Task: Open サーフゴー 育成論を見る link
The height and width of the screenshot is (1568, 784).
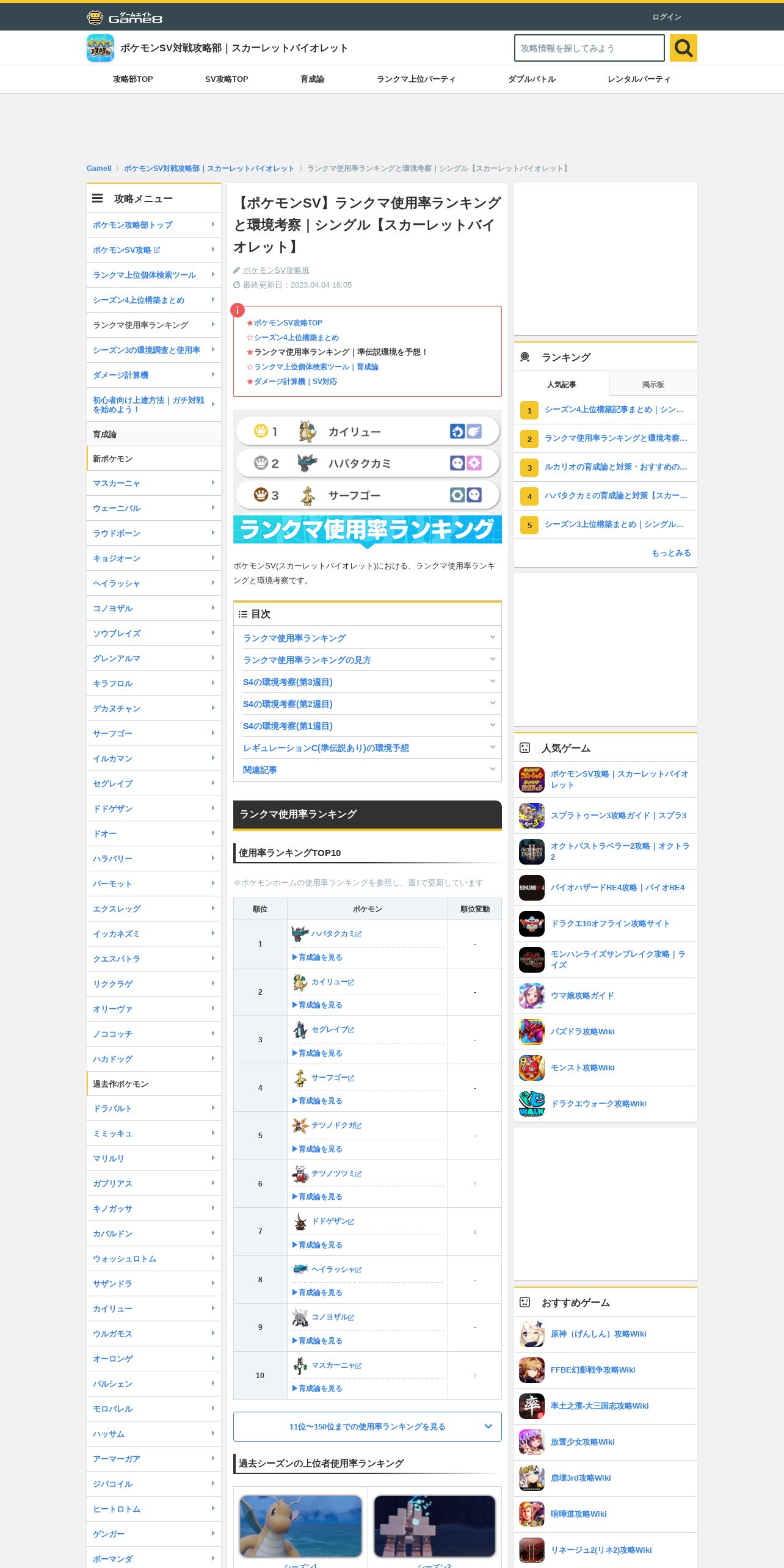Action: (317, 1100)
